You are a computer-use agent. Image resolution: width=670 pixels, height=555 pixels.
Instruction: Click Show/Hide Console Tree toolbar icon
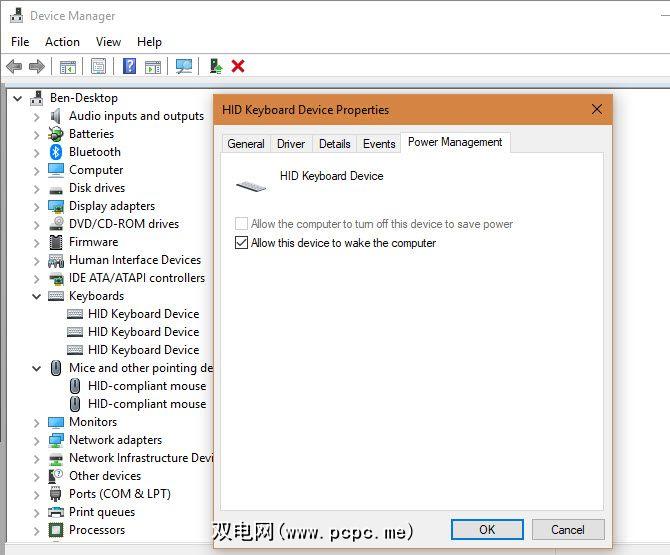[x=68, y=67]
